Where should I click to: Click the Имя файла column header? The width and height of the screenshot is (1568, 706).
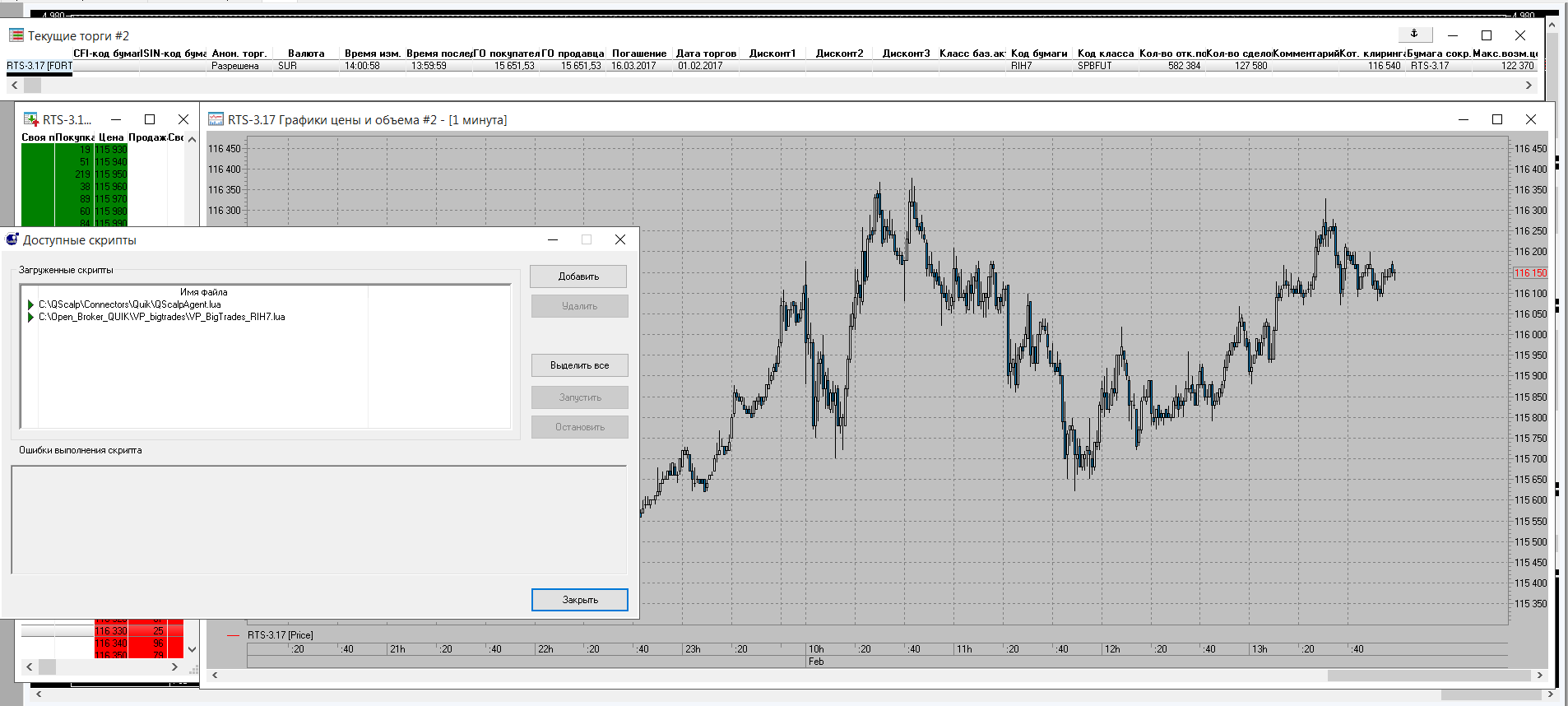203,292
